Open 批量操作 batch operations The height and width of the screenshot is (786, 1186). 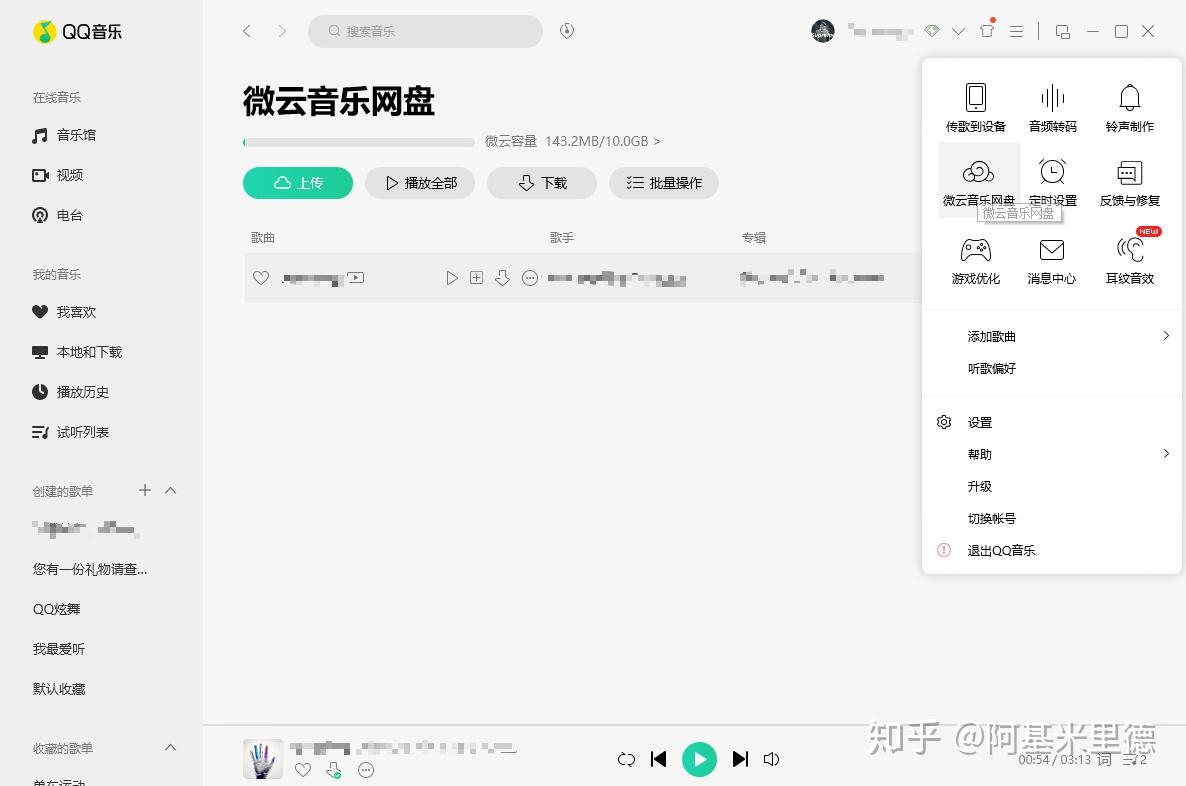click(664, 183)
